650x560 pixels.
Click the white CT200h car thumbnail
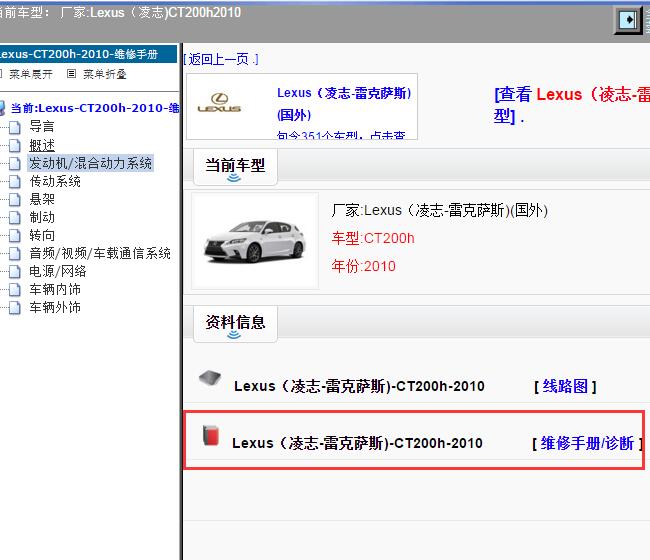click(255, 241)
